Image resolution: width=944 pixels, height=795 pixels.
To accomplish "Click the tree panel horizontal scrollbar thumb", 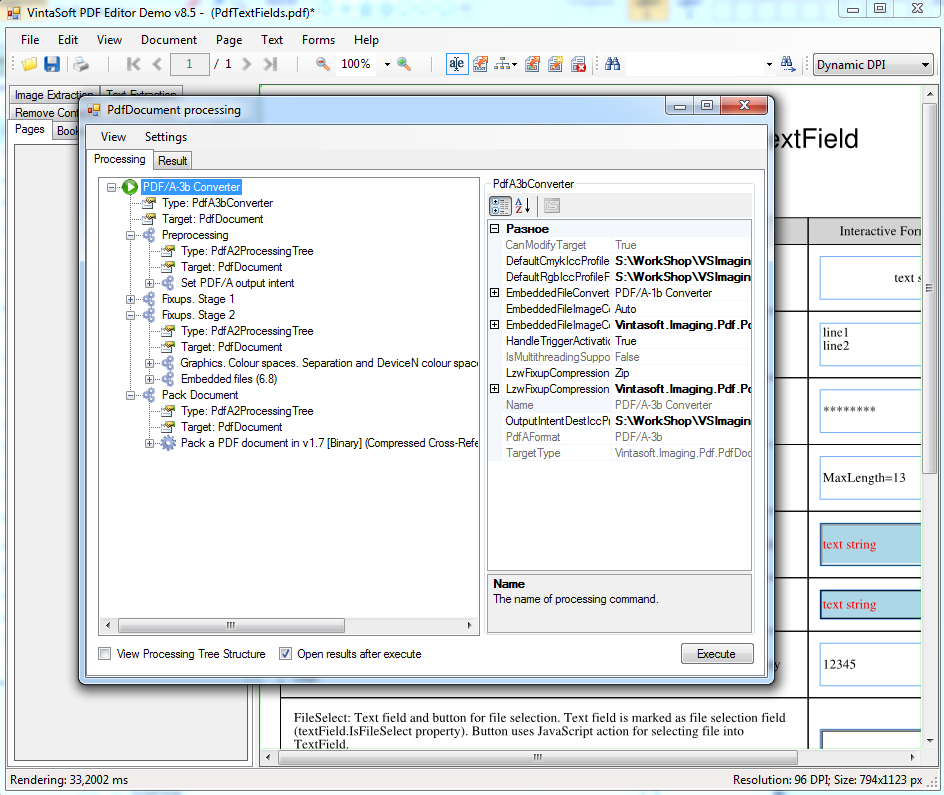I will coord(231,625).
